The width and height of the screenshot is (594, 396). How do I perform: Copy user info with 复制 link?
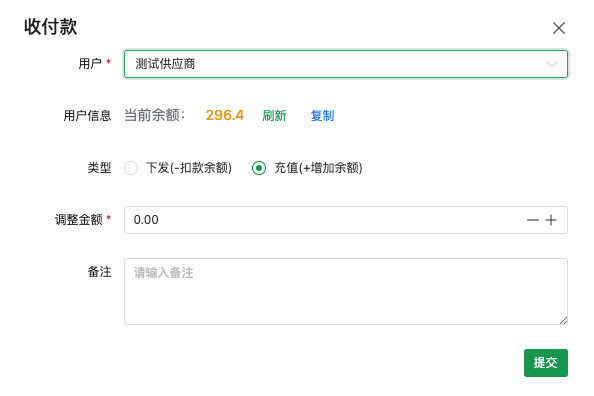pyautogui.click(x=322, y=116)
